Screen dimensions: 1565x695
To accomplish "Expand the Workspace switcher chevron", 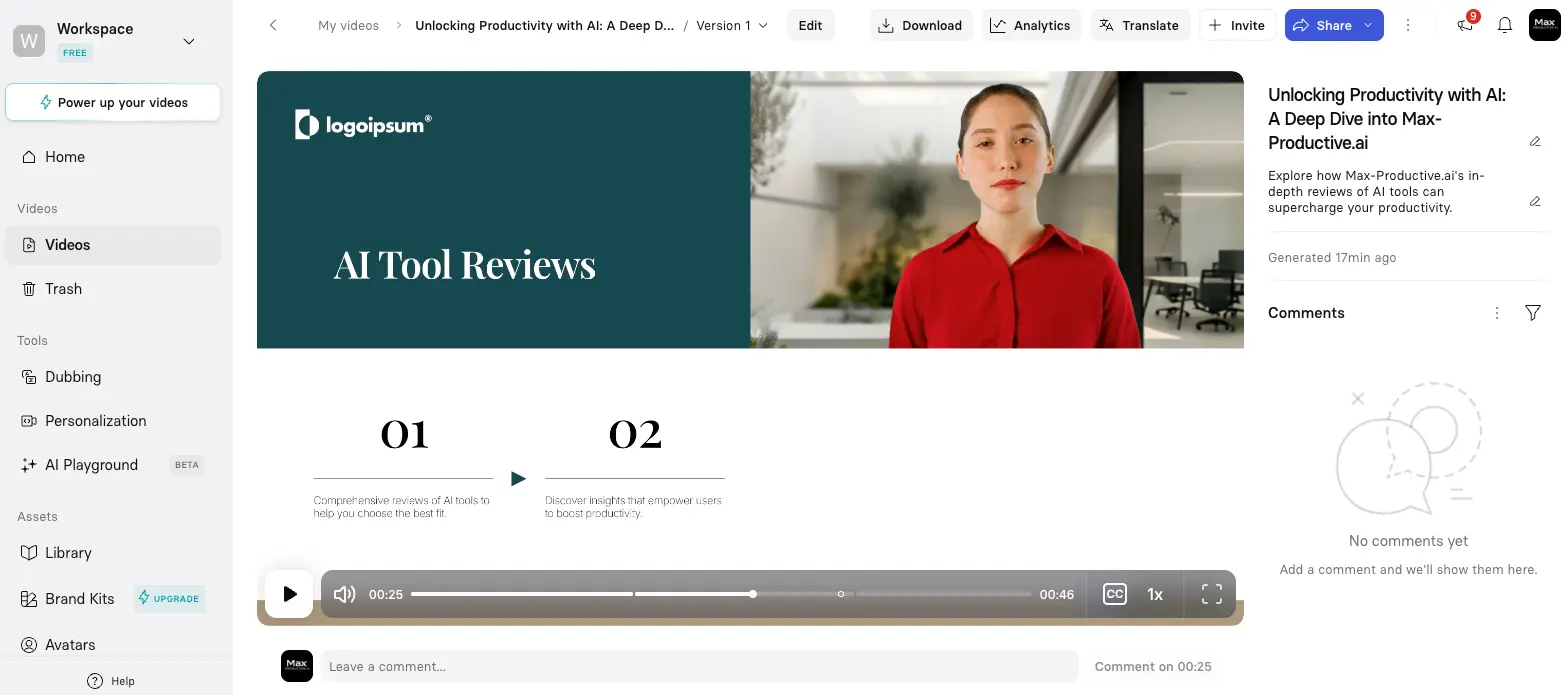I will [x=189, y=41].
